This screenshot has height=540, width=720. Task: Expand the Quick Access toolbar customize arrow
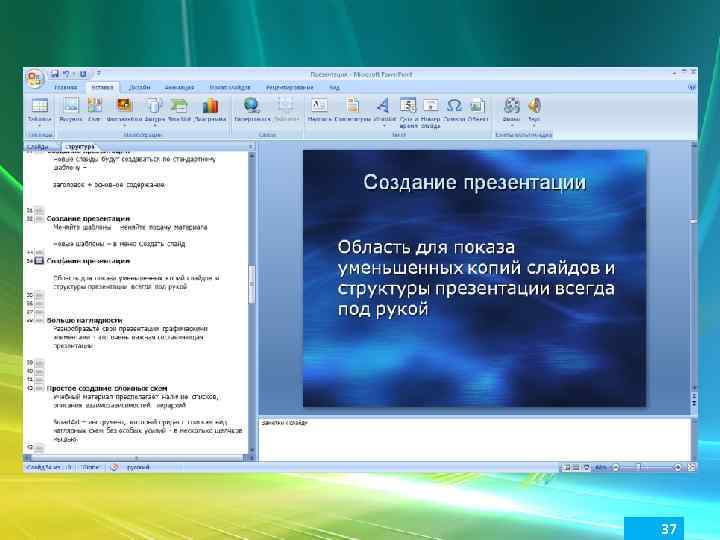point(98,73)
